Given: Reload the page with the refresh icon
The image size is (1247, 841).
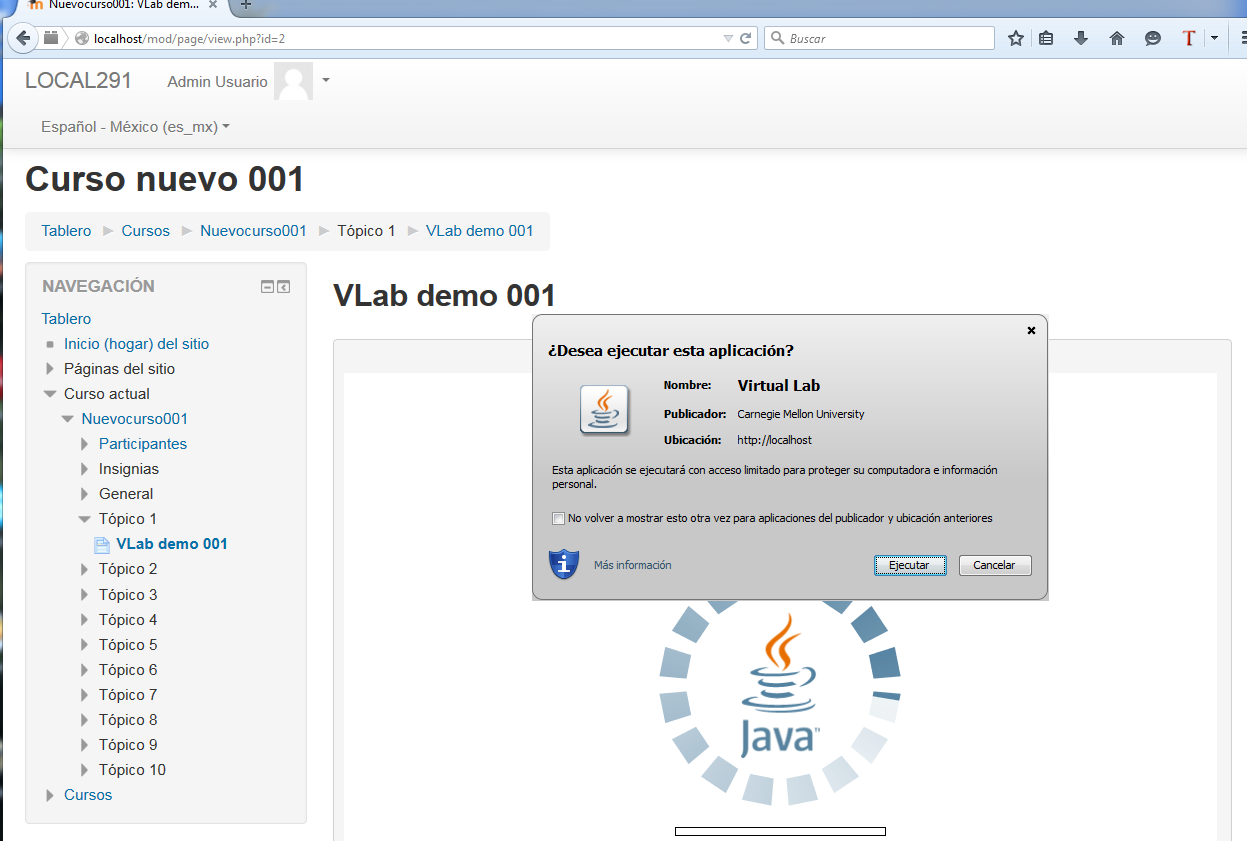Looking at the screenshot, I should (x=745, y=38).
